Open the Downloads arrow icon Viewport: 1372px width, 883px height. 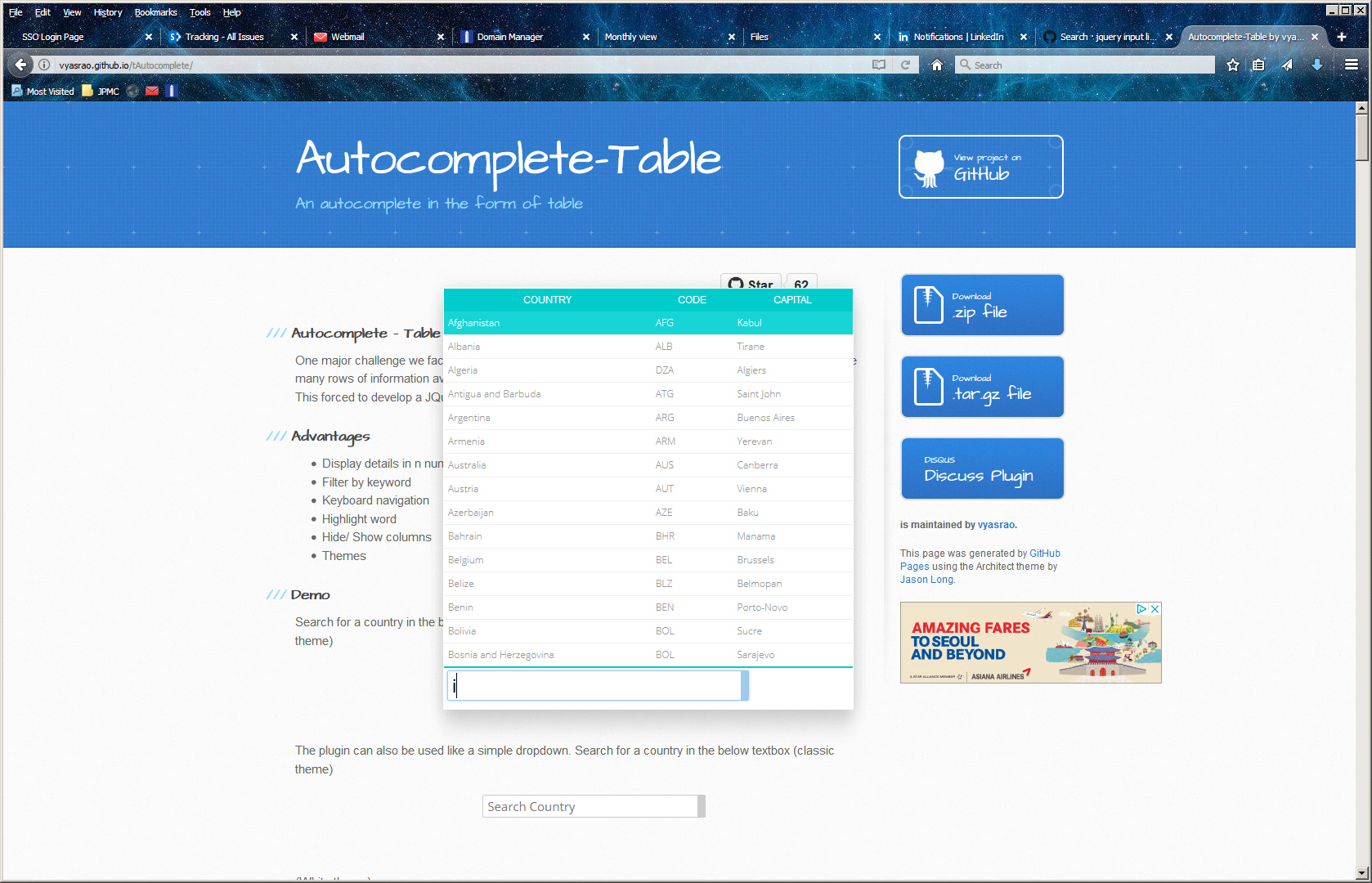coord(1317,65)
